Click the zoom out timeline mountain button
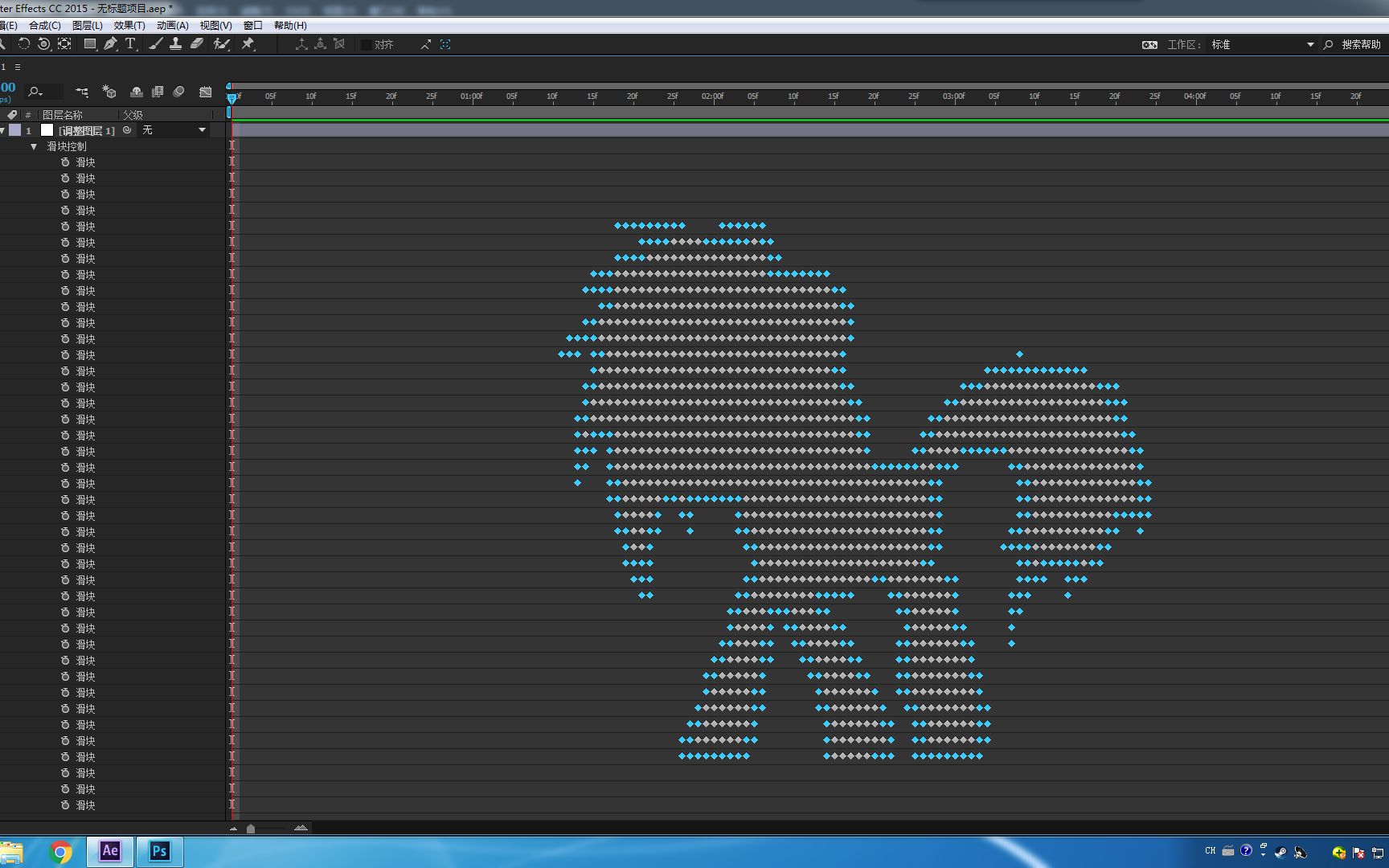 coord(234,829)
